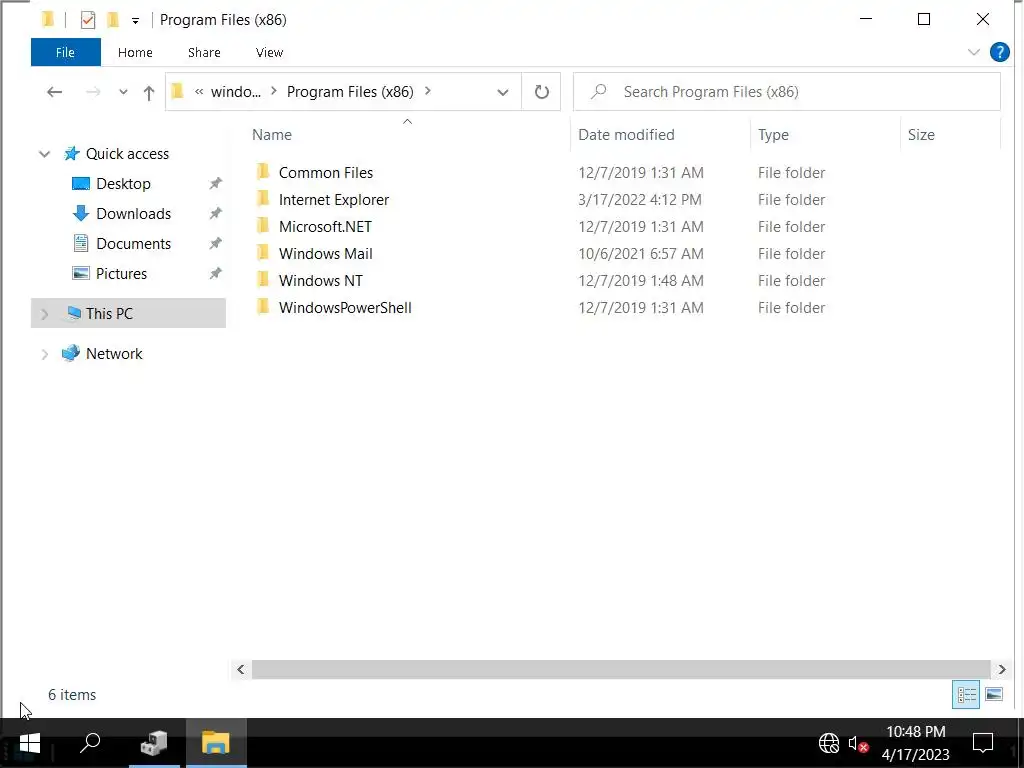Sort by the Size column header
The width and height of the screenshot is (1024, 768).
tap(921, 135)
